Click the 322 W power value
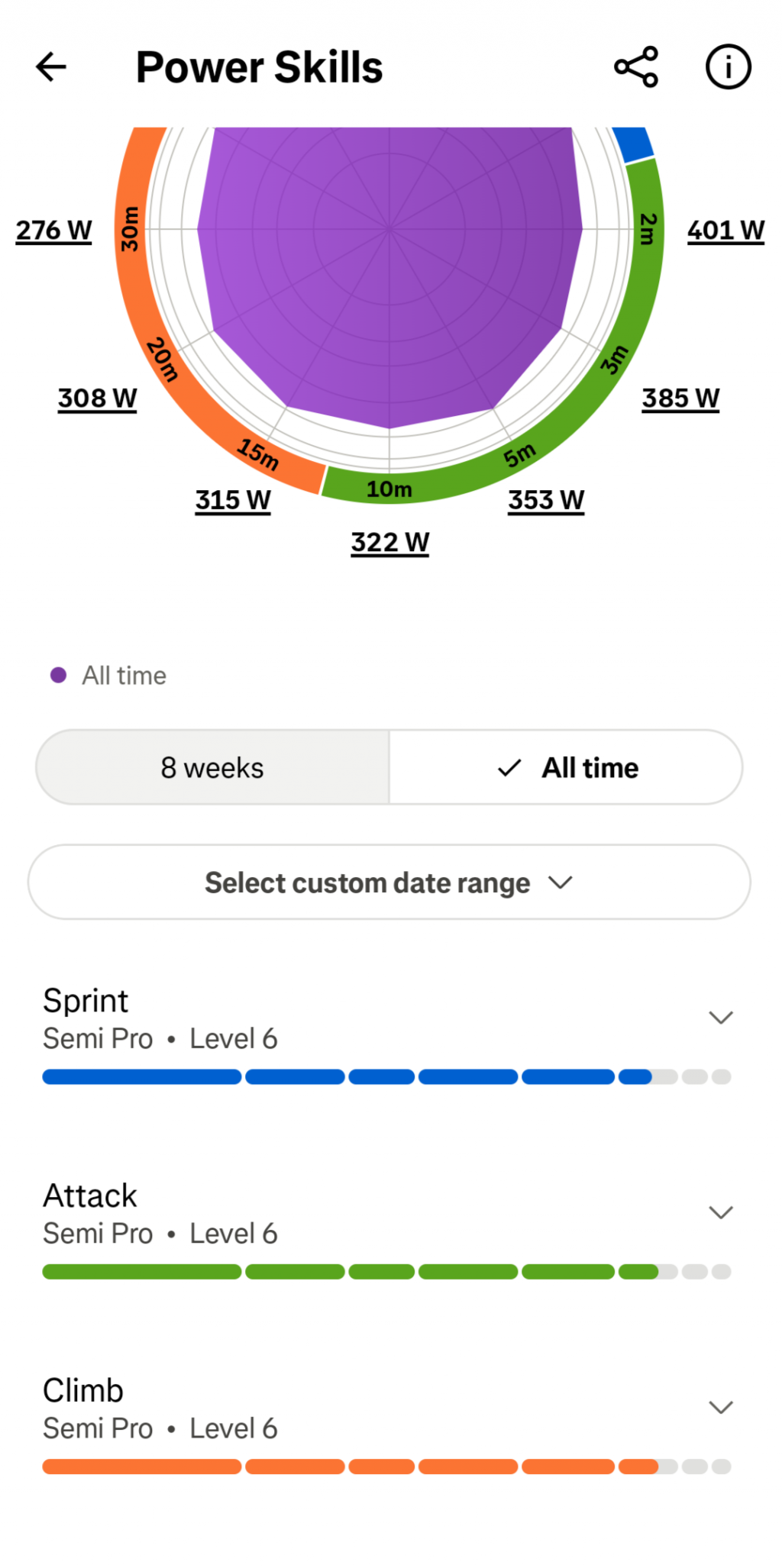Image resolution: width=782 pixels, height=1568 pixels. click(389, 543)
